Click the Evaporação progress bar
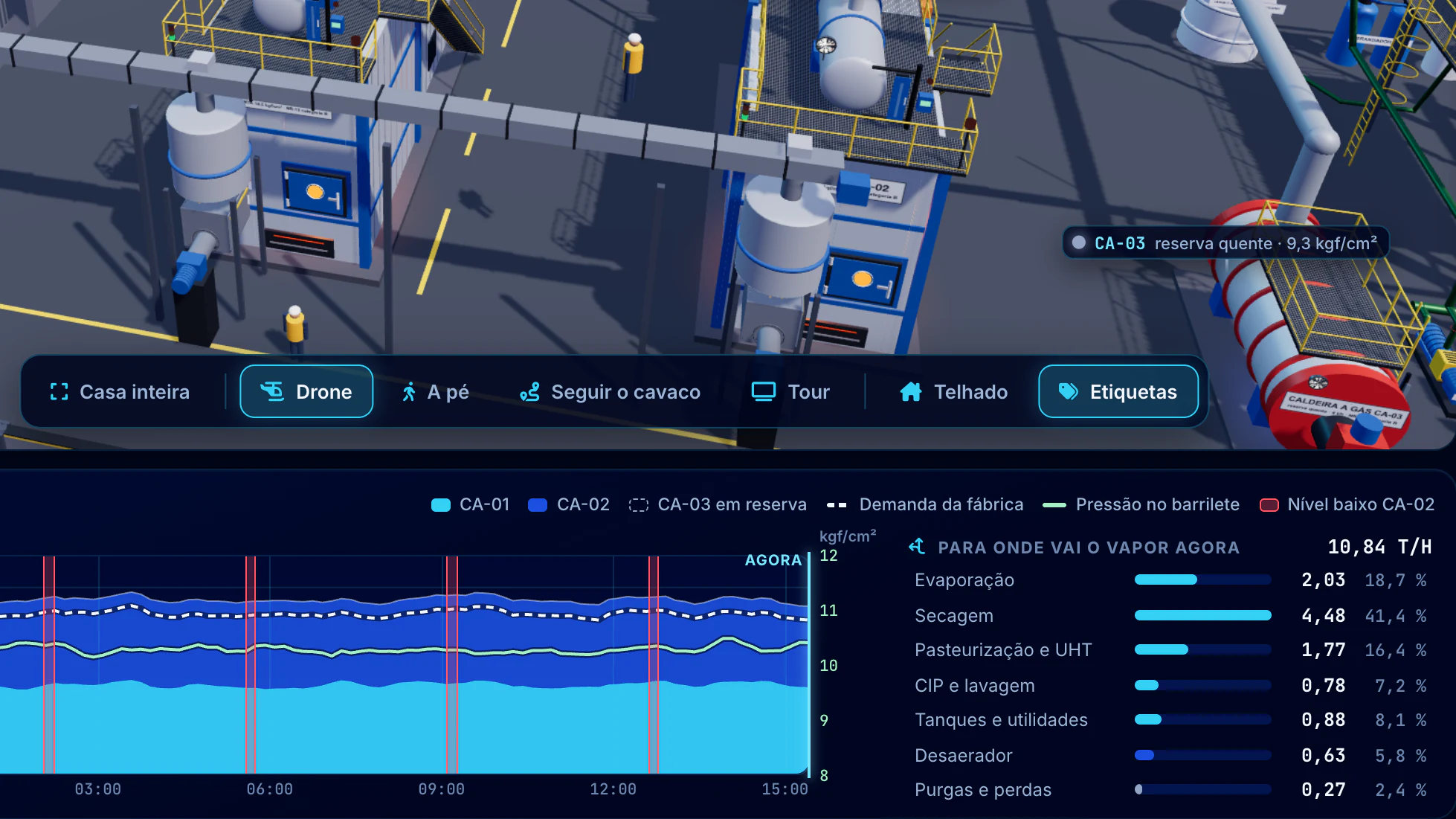The height and width of the screenshot is (819, 1456). click(1202, 579)
